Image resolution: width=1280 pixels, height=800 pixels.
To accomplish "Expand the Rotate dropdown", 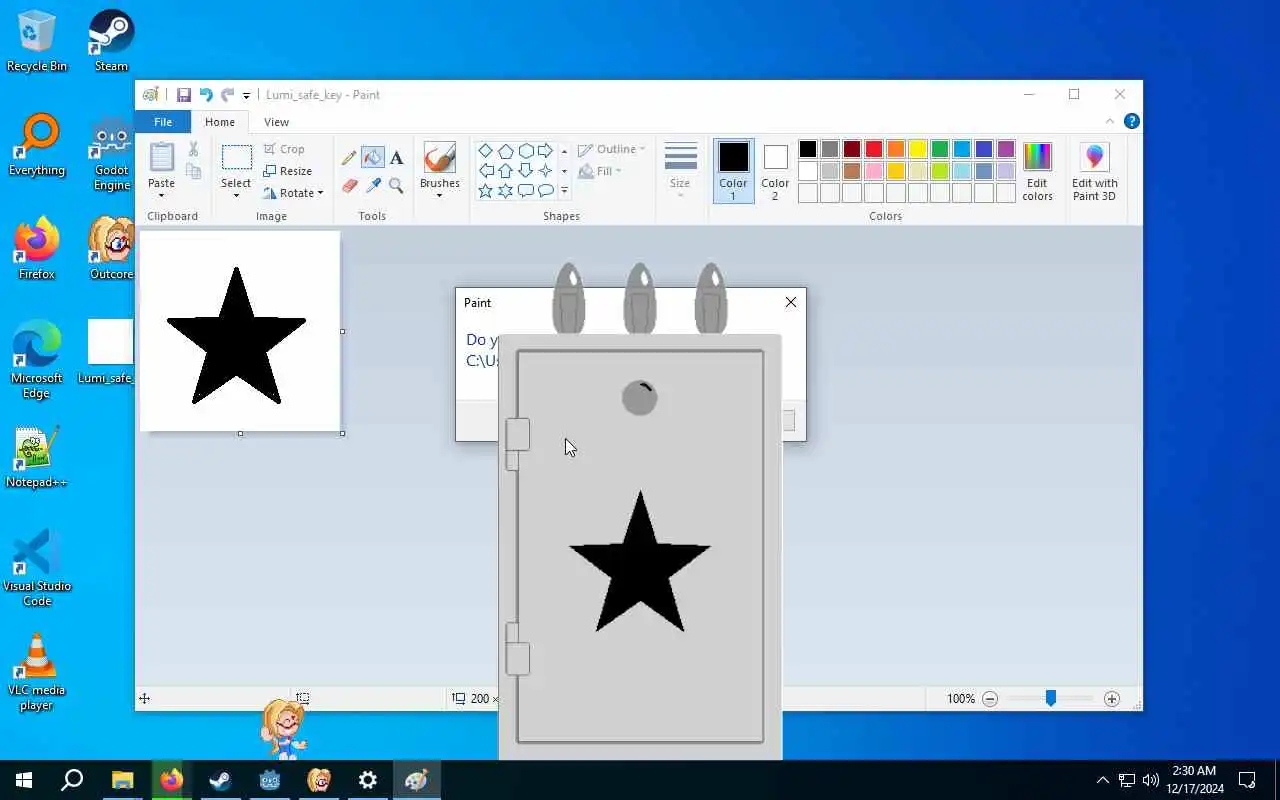I will 320,193.
